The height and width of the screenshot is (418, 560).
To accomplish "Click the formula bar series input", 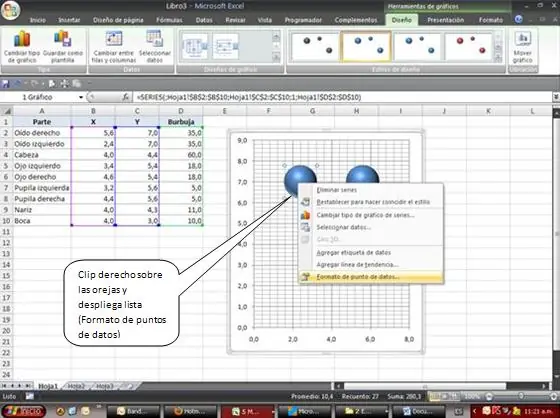I will 343,97.
